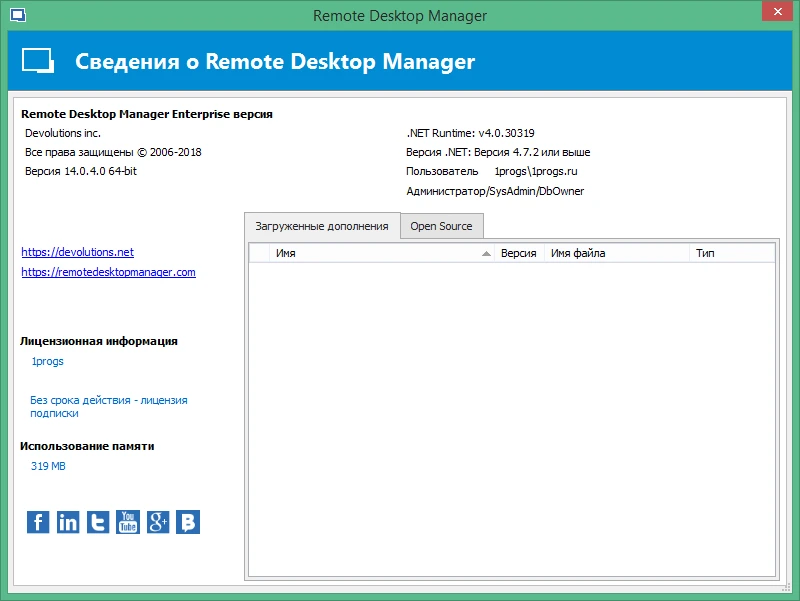Click the Devolutions inc. company name

click(x=63, y=133)
